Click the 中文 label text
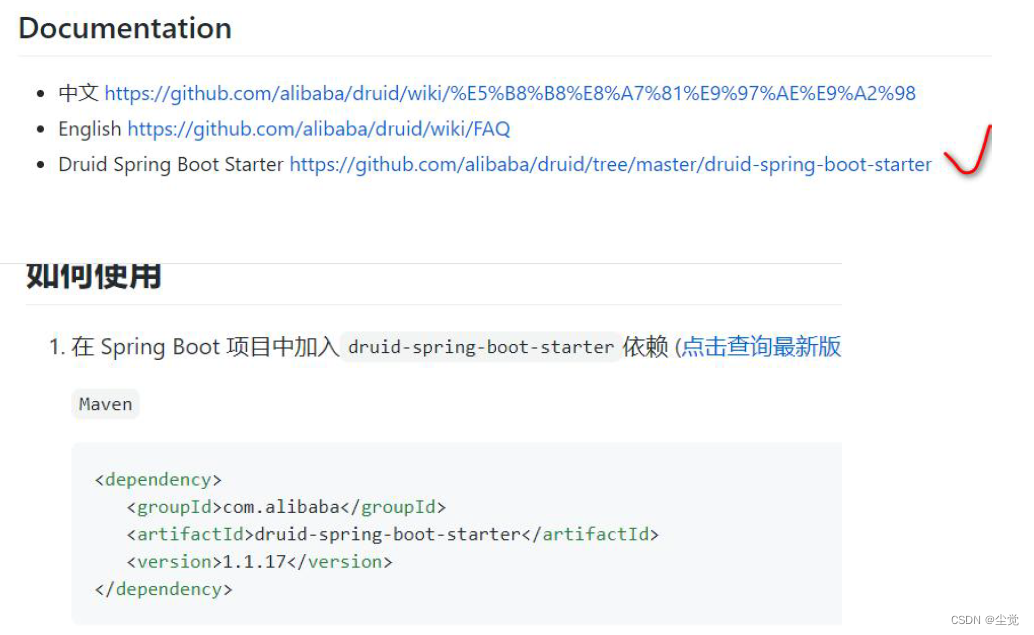Viewport: 1034px width, 635px height. [x=78, y=93]
